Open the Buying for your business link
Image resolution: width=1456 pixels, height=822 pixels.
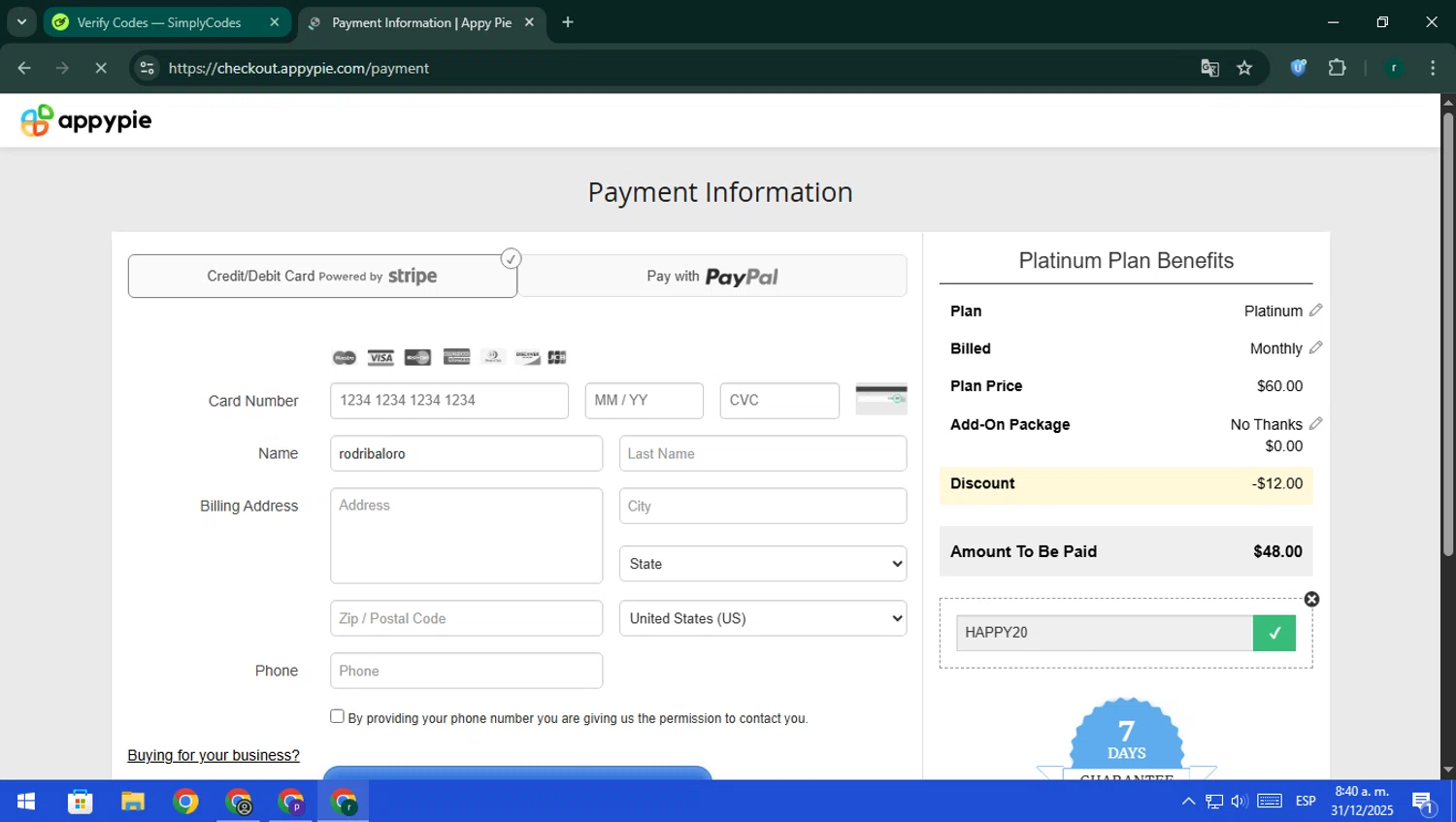[x=214, y=755]
